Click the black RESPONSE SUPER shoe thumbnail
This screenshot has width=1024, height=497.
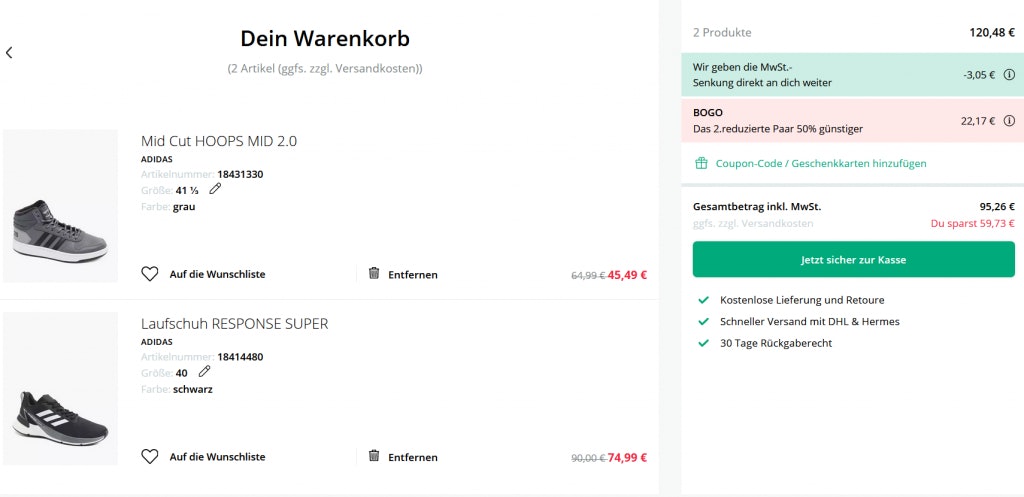(x=60, y=389)
